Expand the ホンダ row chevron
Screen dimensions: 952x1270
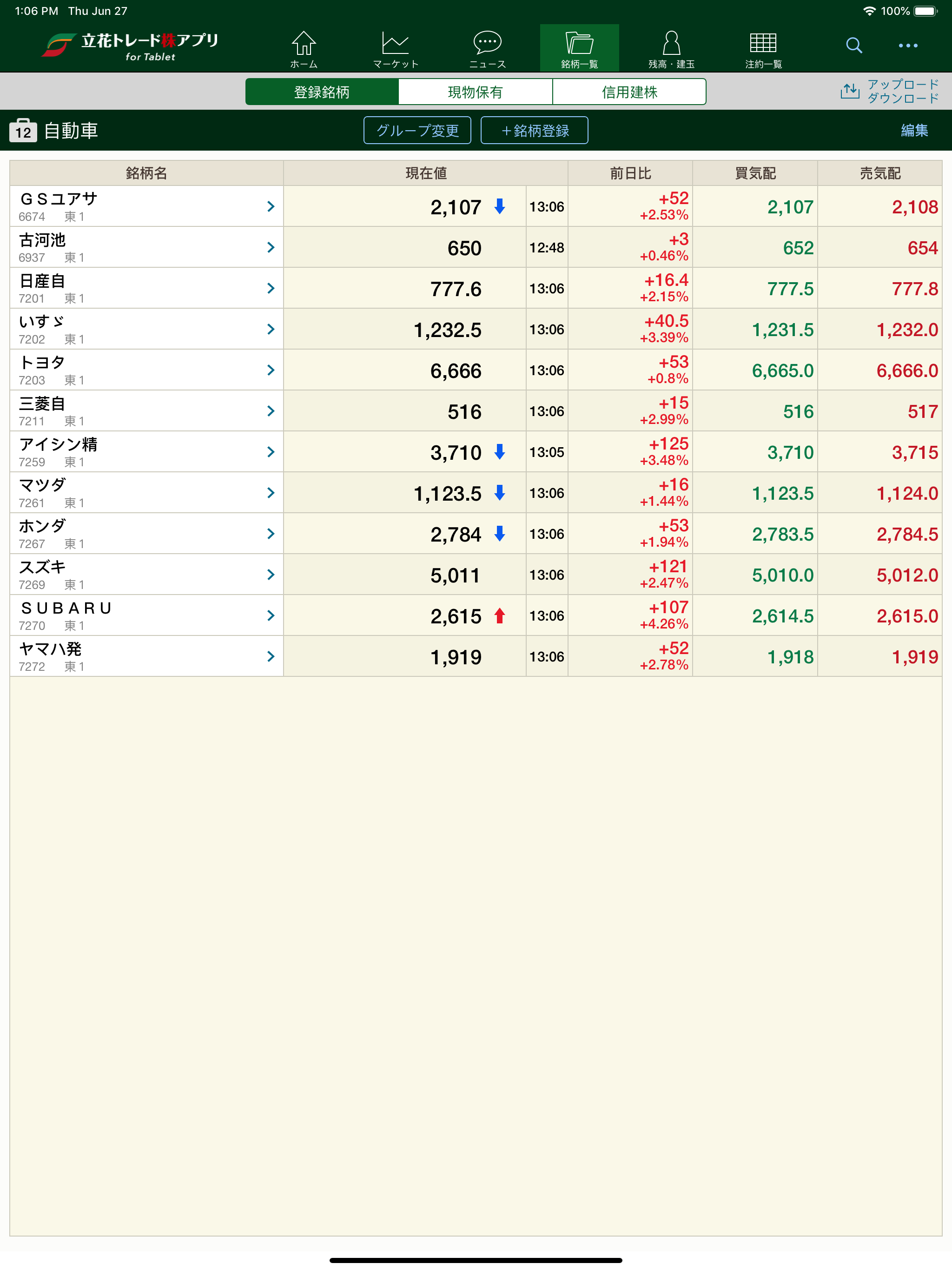pos(271,534)
